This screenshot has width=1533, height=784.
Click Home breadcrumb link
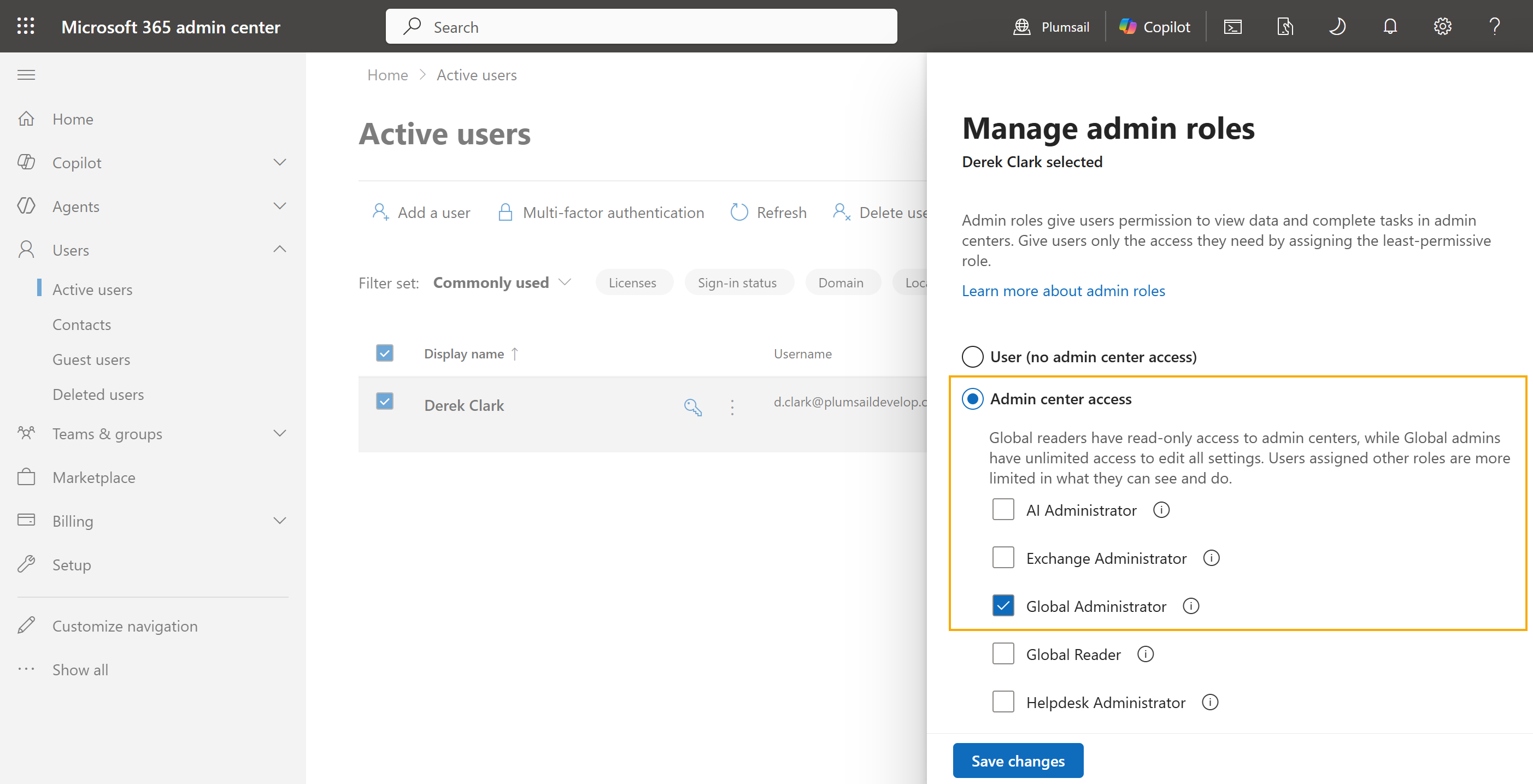coord(387,75)
